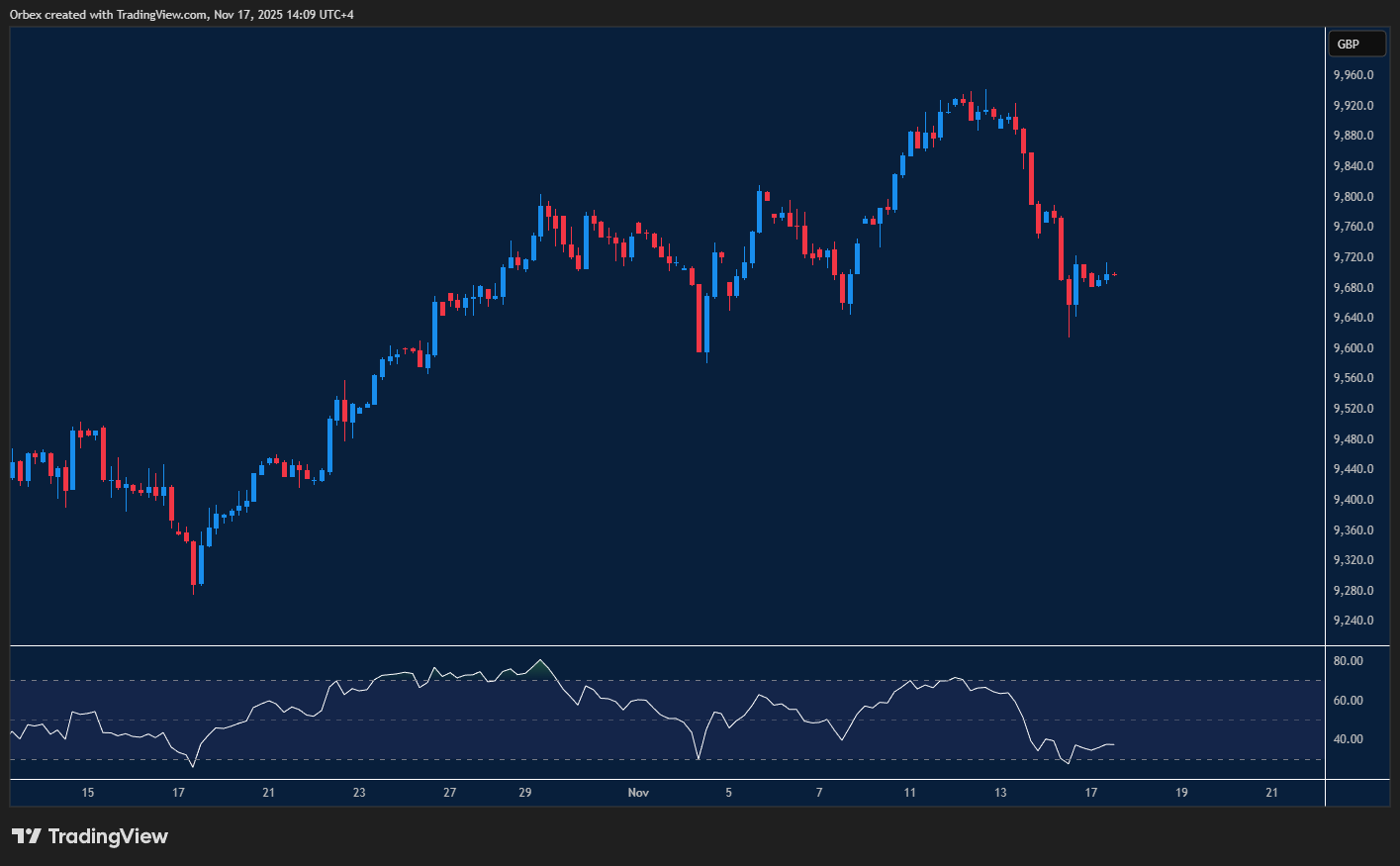Click the GBP currency label
This screenshot has width=1400, height=866.
tap(1348, 44)
